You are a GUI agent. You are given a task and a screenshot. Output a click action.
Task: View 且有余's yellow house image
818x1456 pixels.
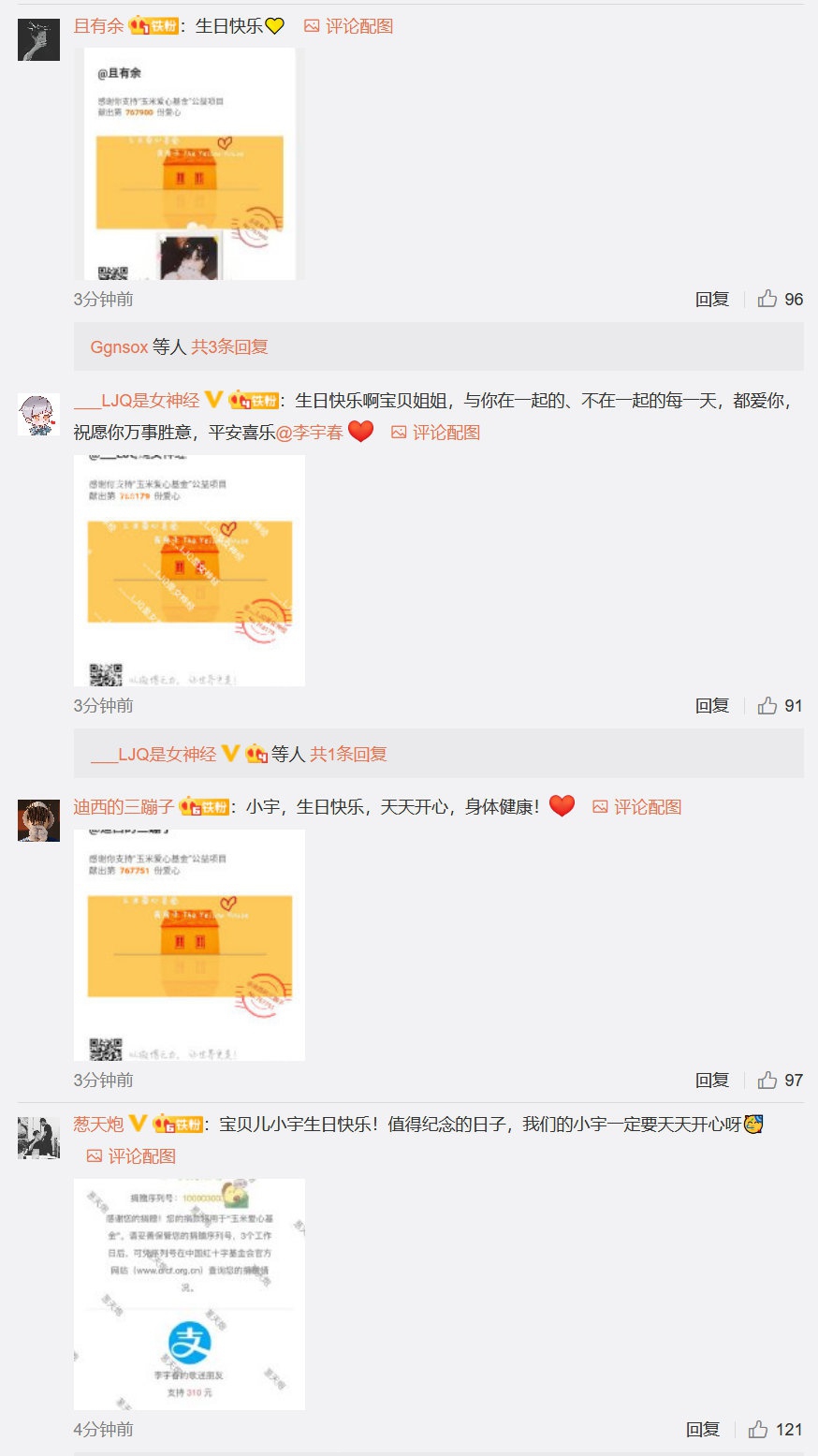click(189, 164)
